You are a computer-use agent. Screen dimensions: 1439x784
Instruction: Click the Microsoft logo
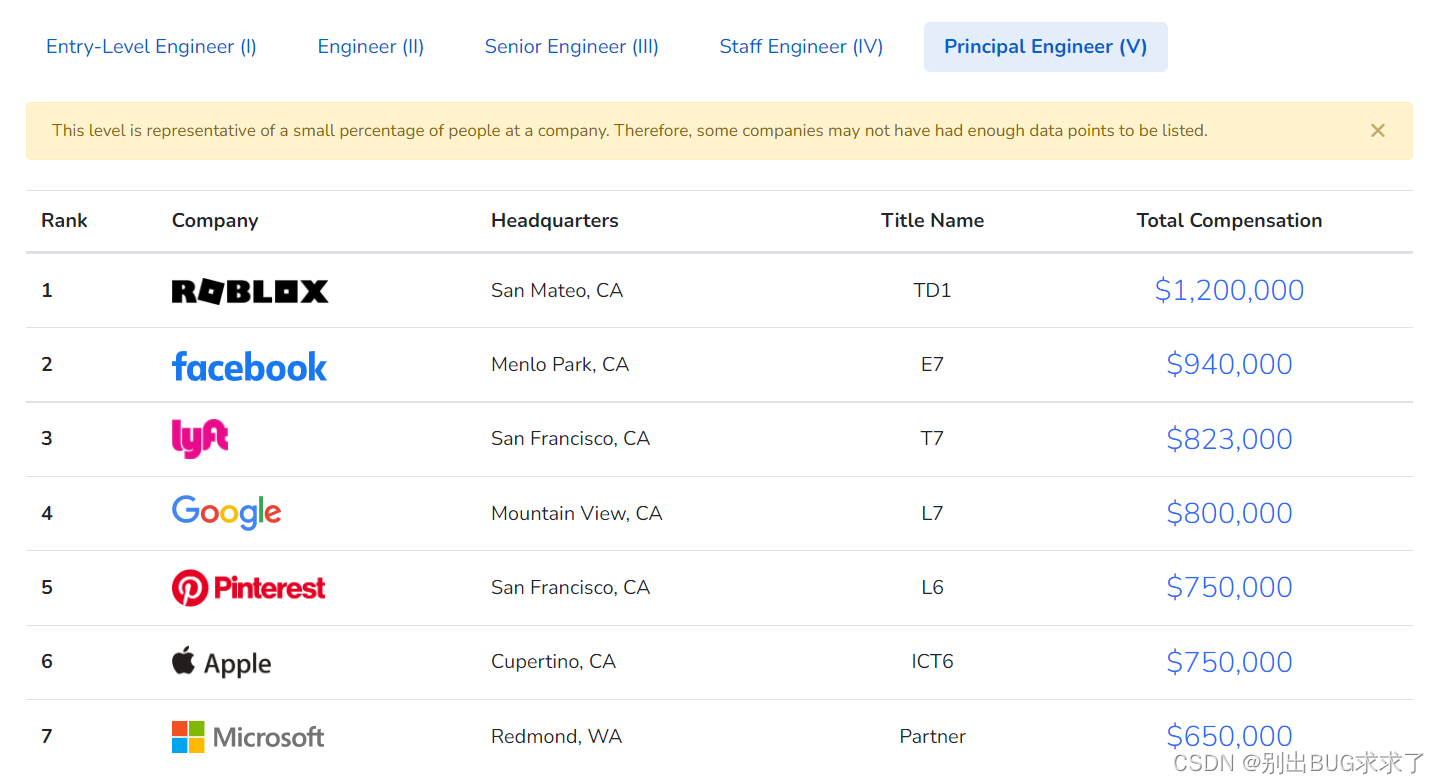(248, 737)
